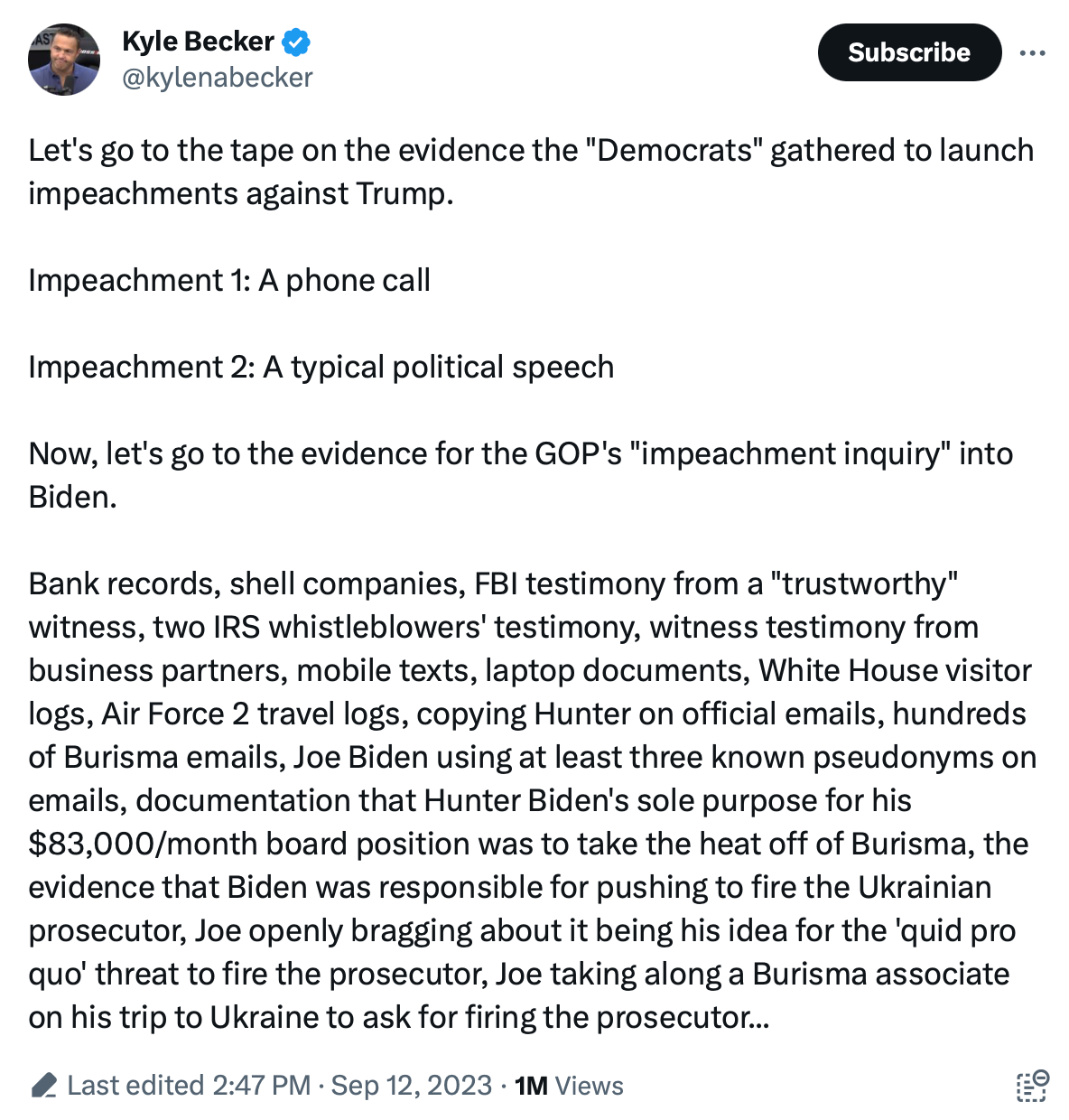Click the "Impeachment 1: A phone call" line
The width and height of the screenshot is (1069, 1120).
[x=229, y=280]
